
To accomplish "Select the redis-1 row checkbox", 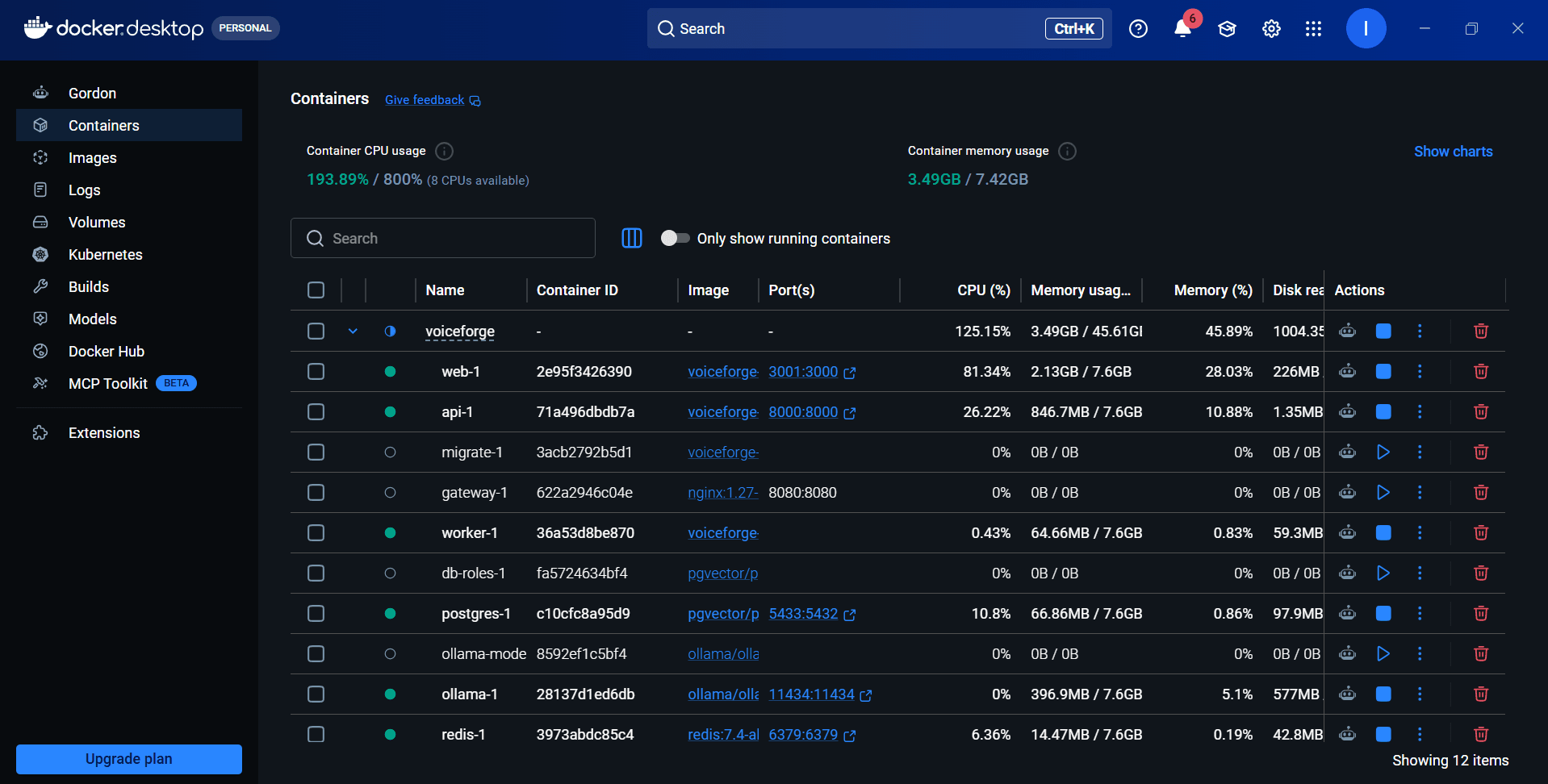I will [x=316, y=734].
